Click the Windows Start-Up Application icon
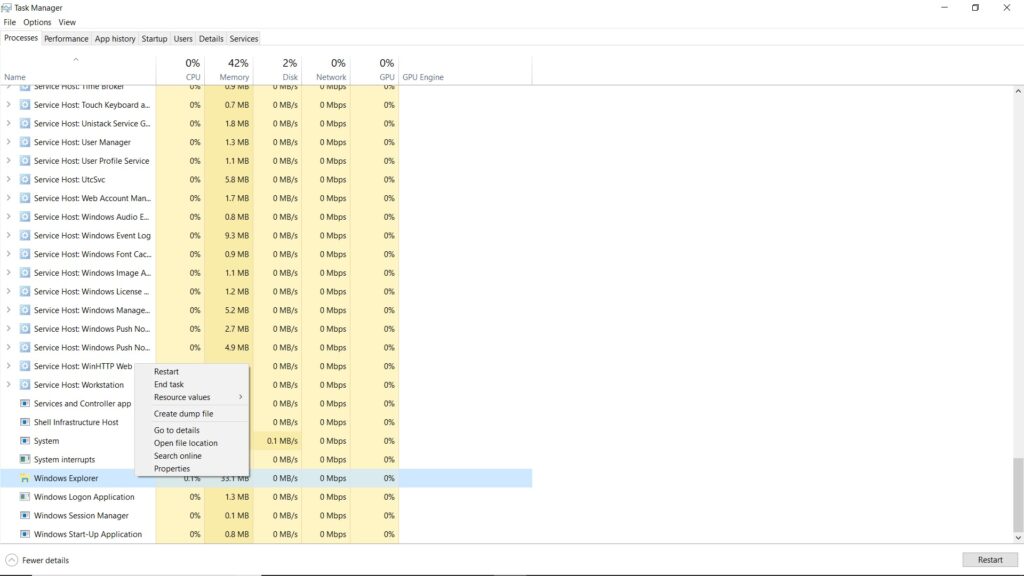 [x=25, y=534]
